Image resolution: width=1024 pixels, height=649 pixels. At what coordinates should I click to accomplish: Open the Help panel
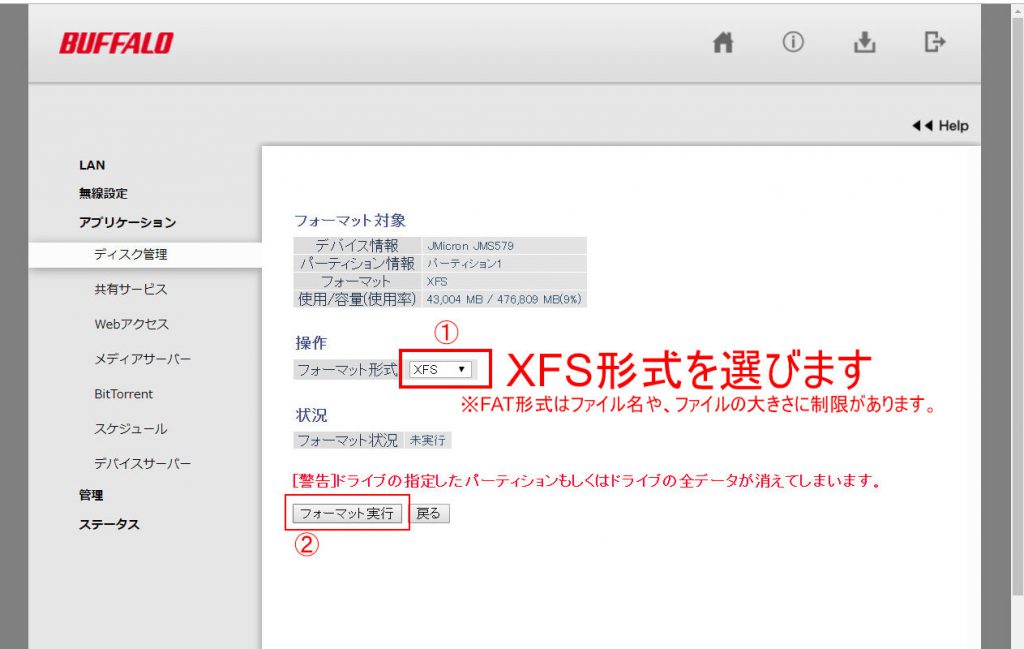[940, 126]
